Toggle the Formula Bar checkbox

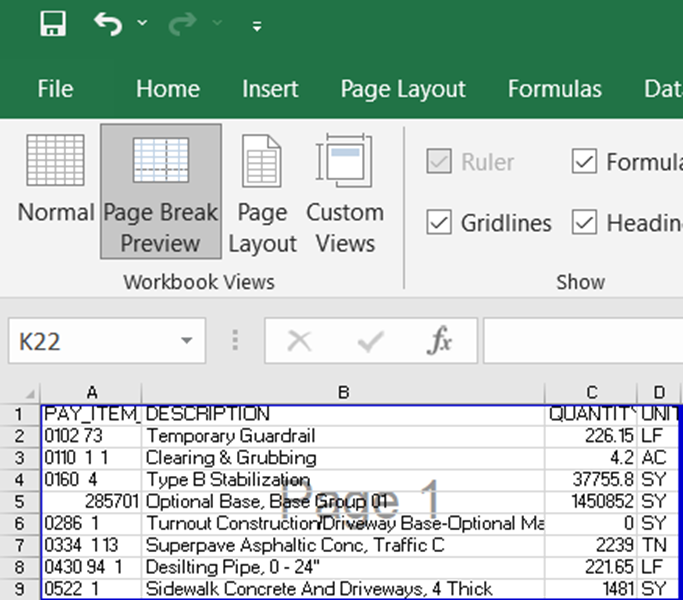click(x=584, y=161)
